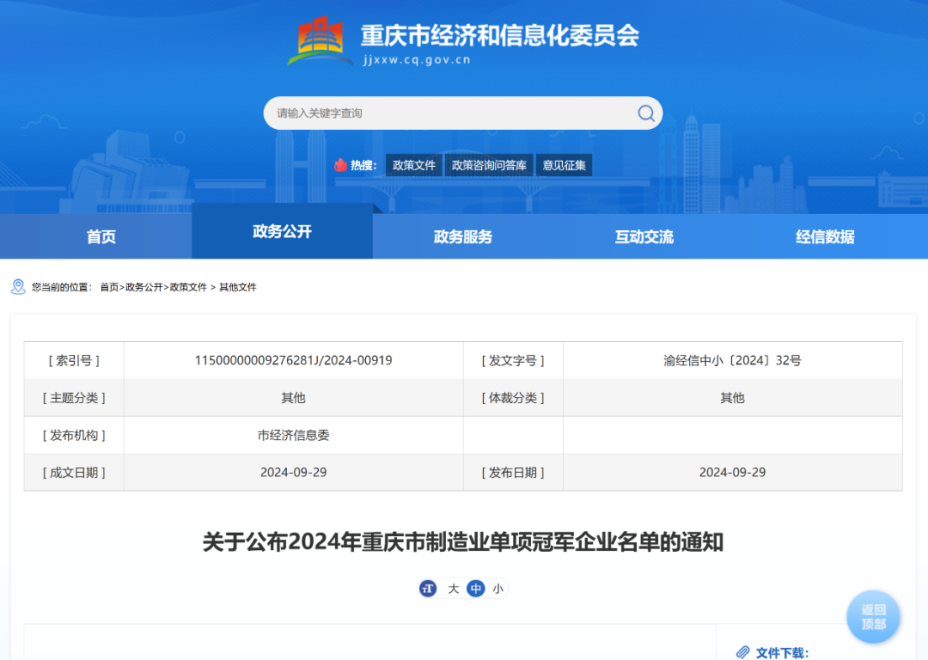Go to 政务公开 in the breadcrumb

(x=144, y=287)
